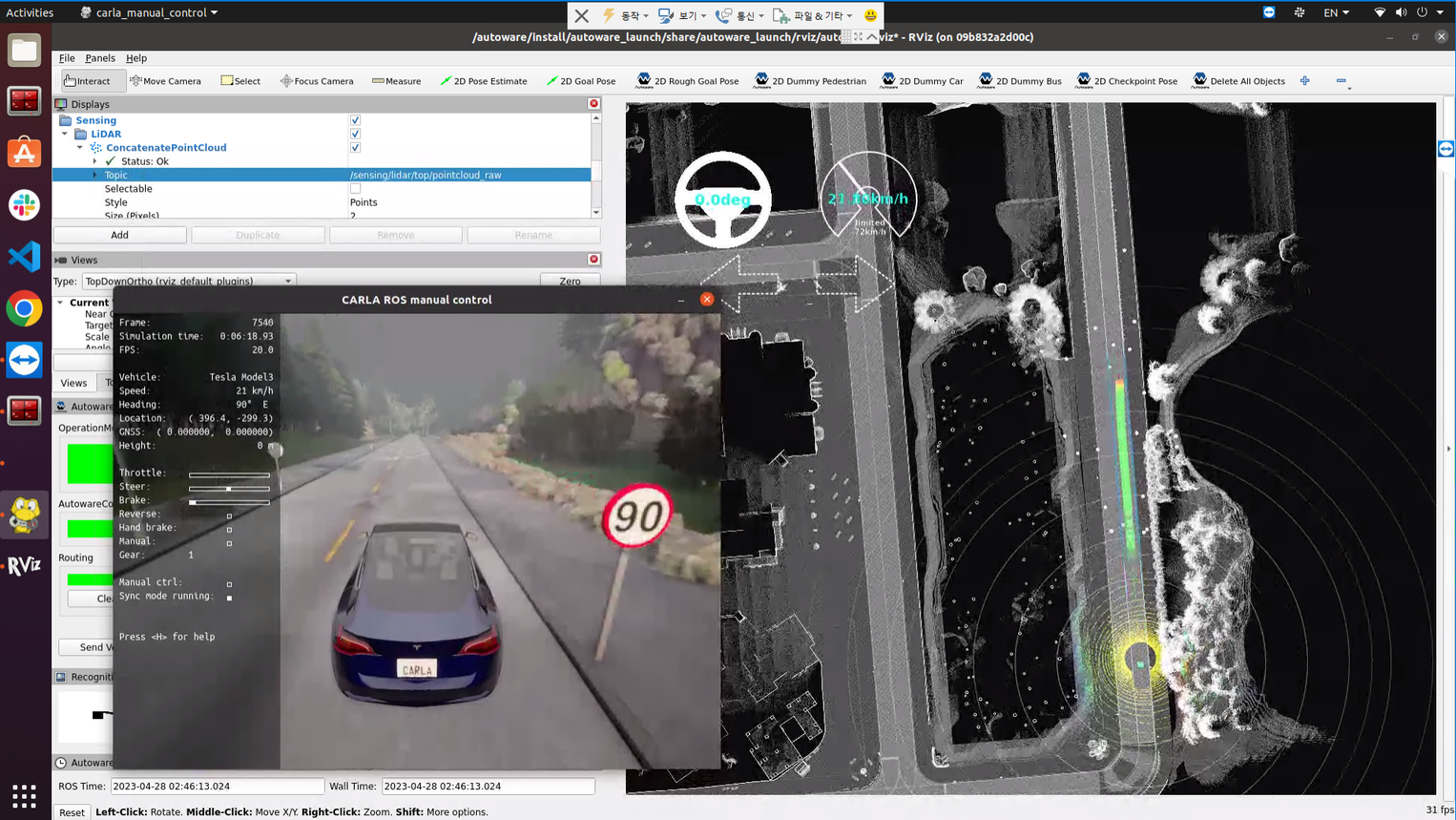Close the Views panel
Screen dimensions: 1456x820
593,260
